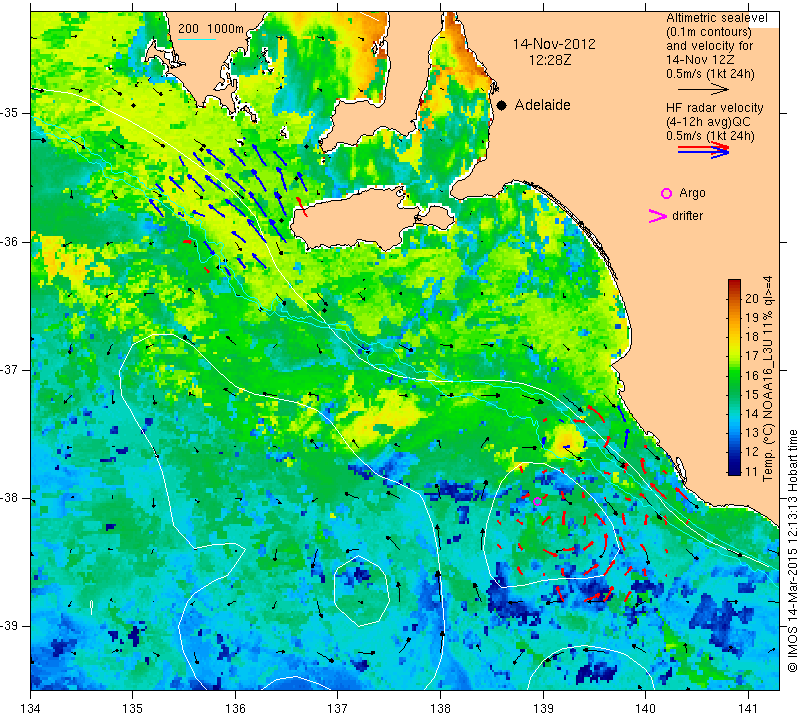Viewport: 800px width, 720px height.
Task: Click the longitude axis label '137'
Action: click(x=338, y=709)
